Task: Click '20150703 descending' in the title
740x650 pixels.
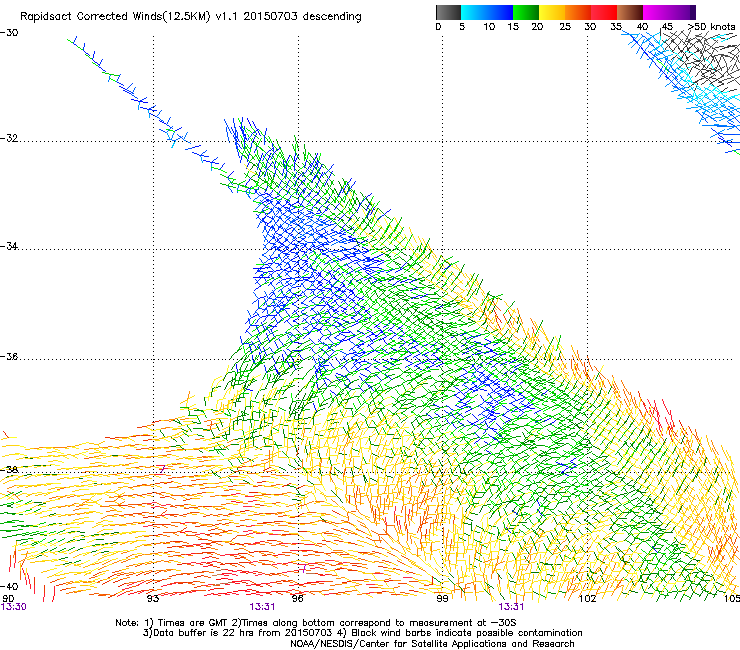Action: coord(303,17)
